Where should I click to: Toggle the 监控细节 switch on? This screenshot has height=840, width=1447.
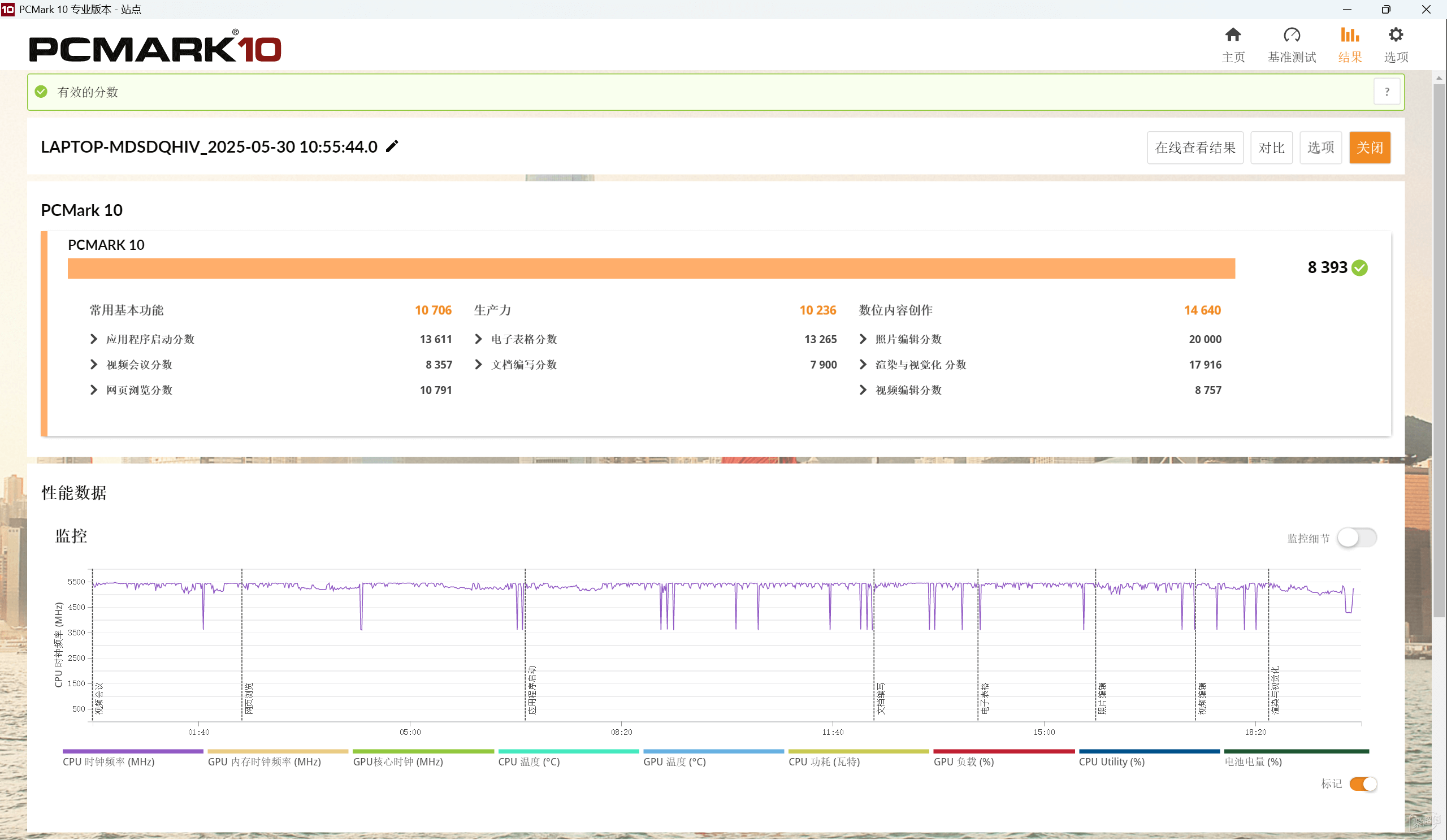[1357, 538]
